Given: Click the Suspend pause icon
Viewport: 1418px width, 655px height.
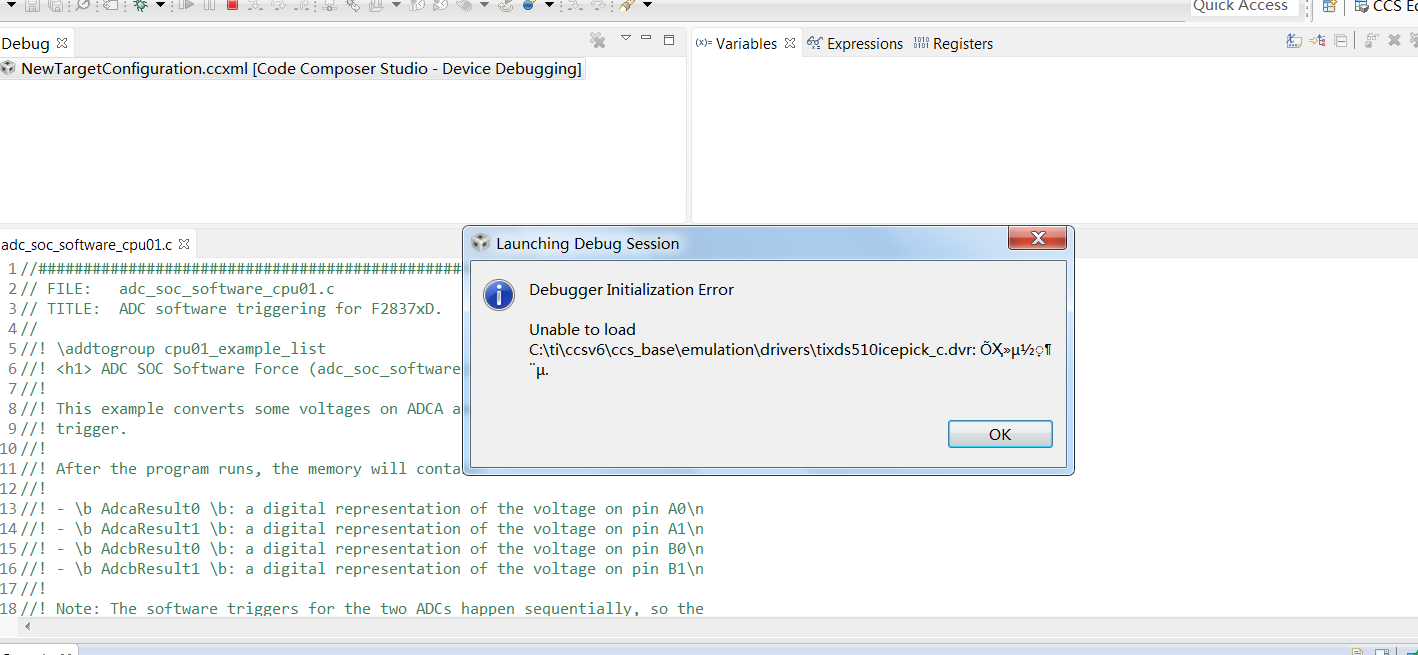Looking at the screenshot, I should click(x=209, y=6).
